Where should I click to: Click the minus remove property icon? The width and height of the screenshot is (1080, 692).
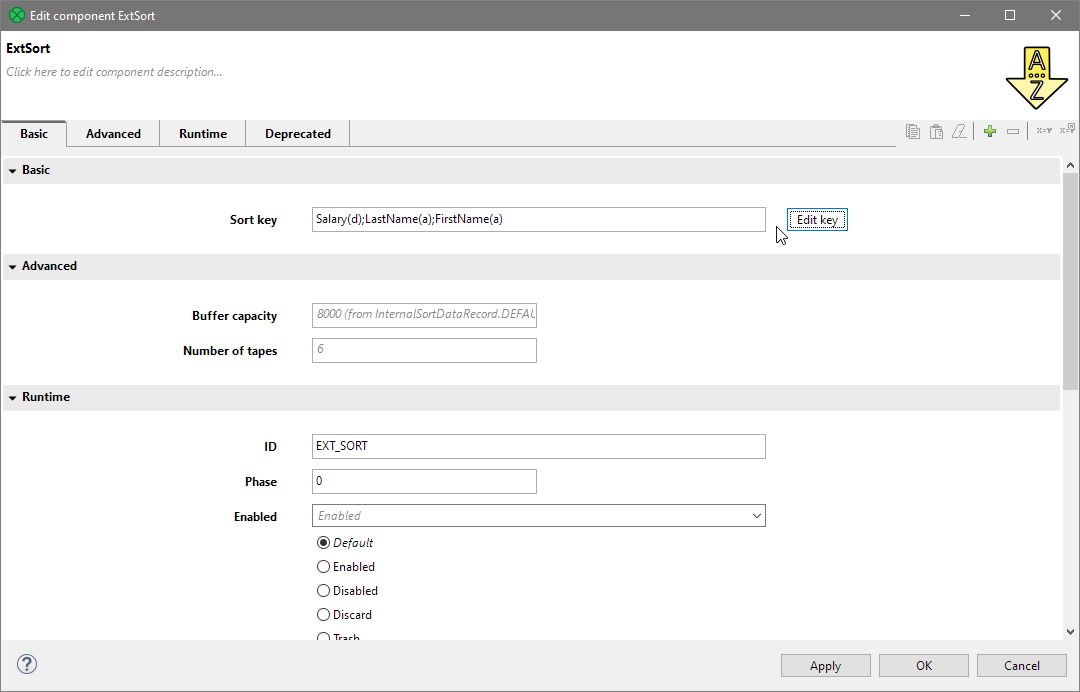[1013, 131]
